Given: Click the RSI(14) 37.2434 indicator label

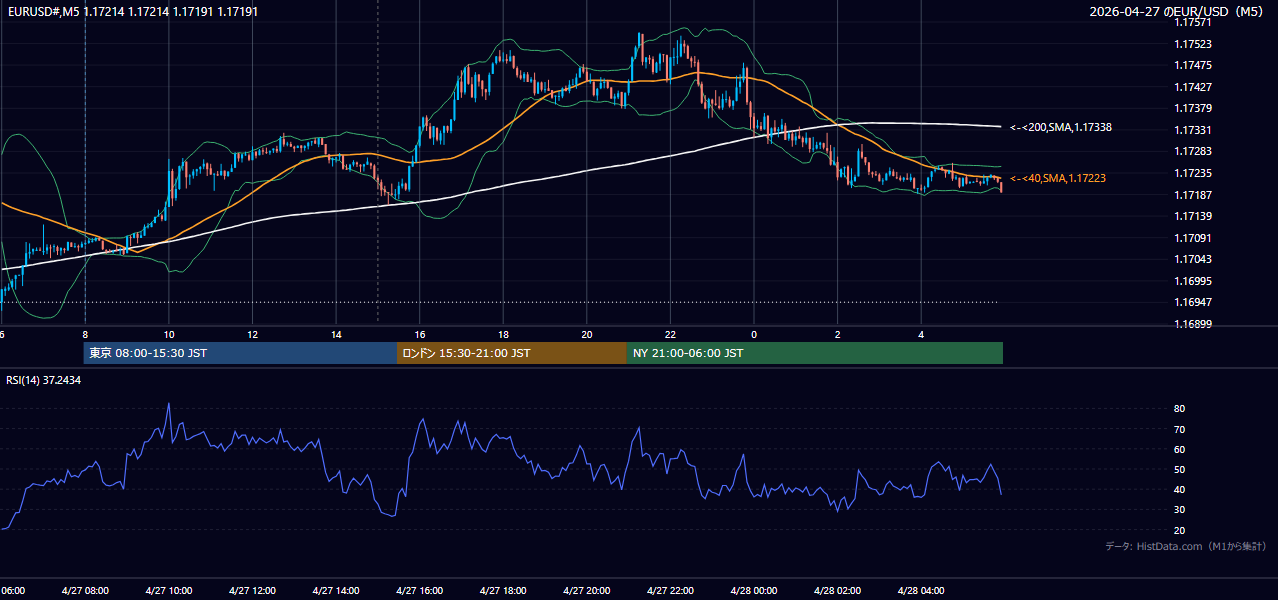Looking at the screenshot, I should point(44,380).
